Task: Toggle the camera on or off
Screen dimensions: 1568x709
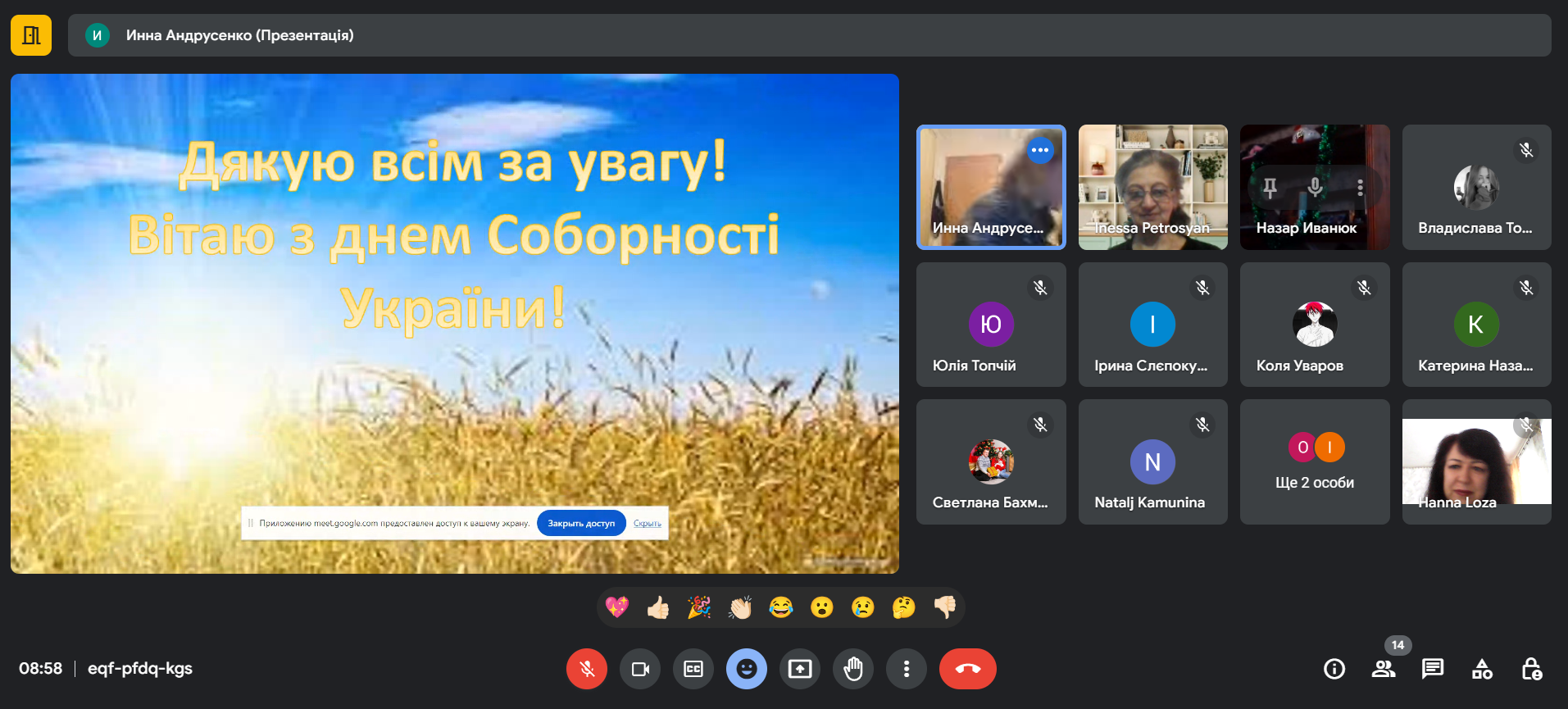Action: pos(640,669)
